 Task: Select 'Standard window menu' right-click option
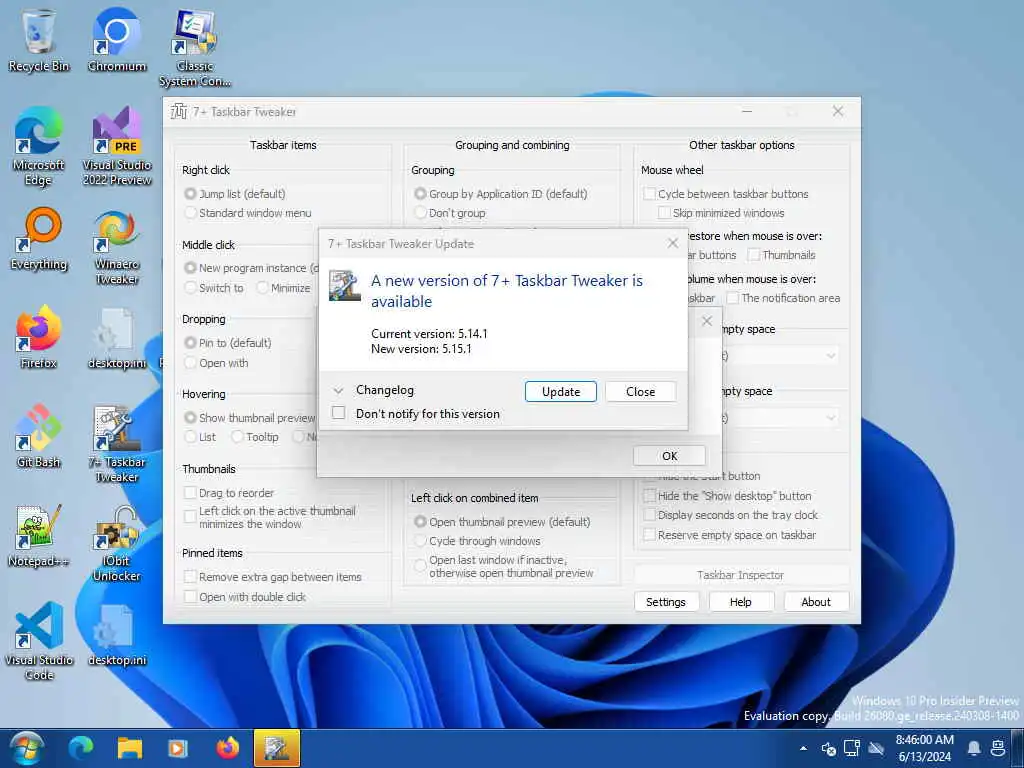click(191, 213)
